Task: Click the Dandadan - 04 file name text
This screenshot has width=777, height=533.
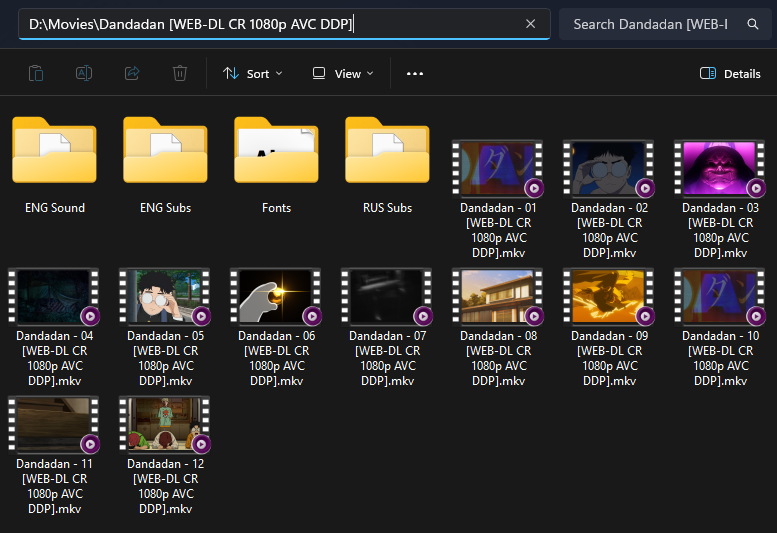Action: click(x=55, y=359)
